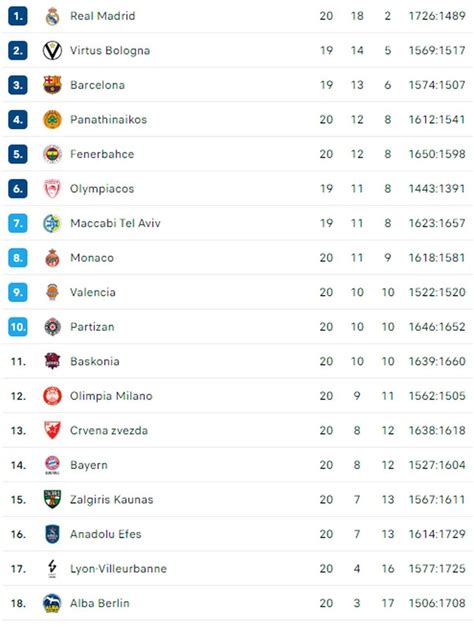Click the Baskonia team name
This screenshot has height=627, width=474.
click(x=95, y=361)
